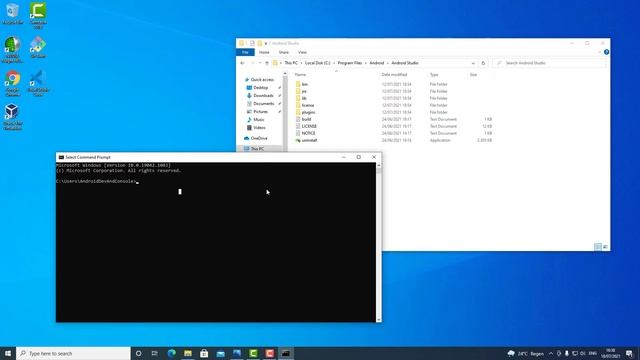Click the green Camtasia taskbar icon
The height and width of the screenshot is (360, 640).
coord(253,353)
